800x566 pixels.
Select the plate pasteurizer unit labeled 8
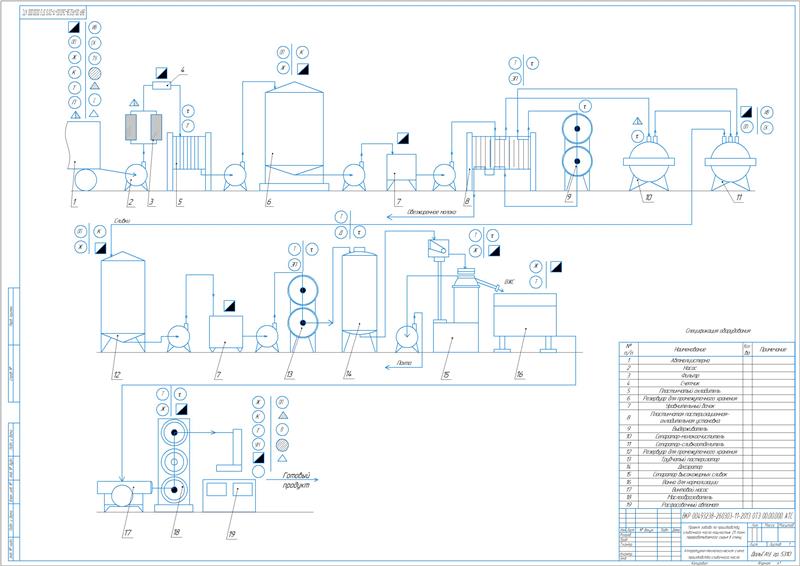pos(501,161)
